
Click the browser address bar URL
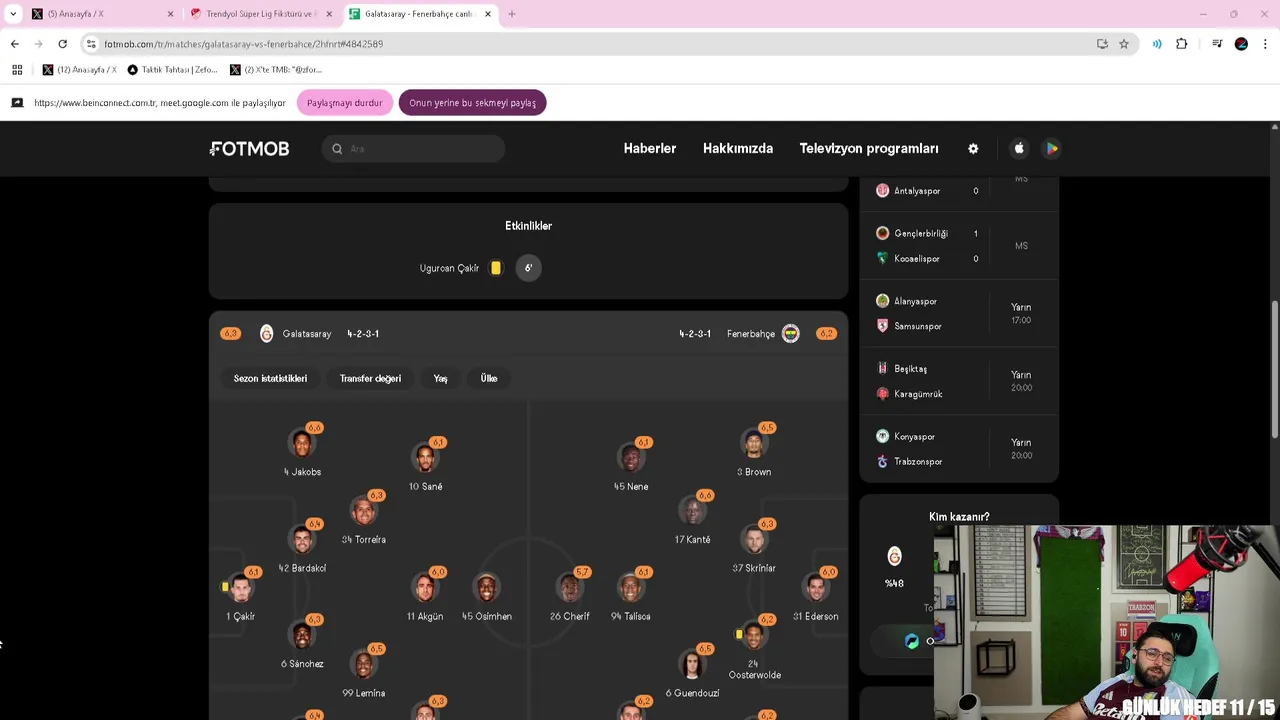click(243, 44)
